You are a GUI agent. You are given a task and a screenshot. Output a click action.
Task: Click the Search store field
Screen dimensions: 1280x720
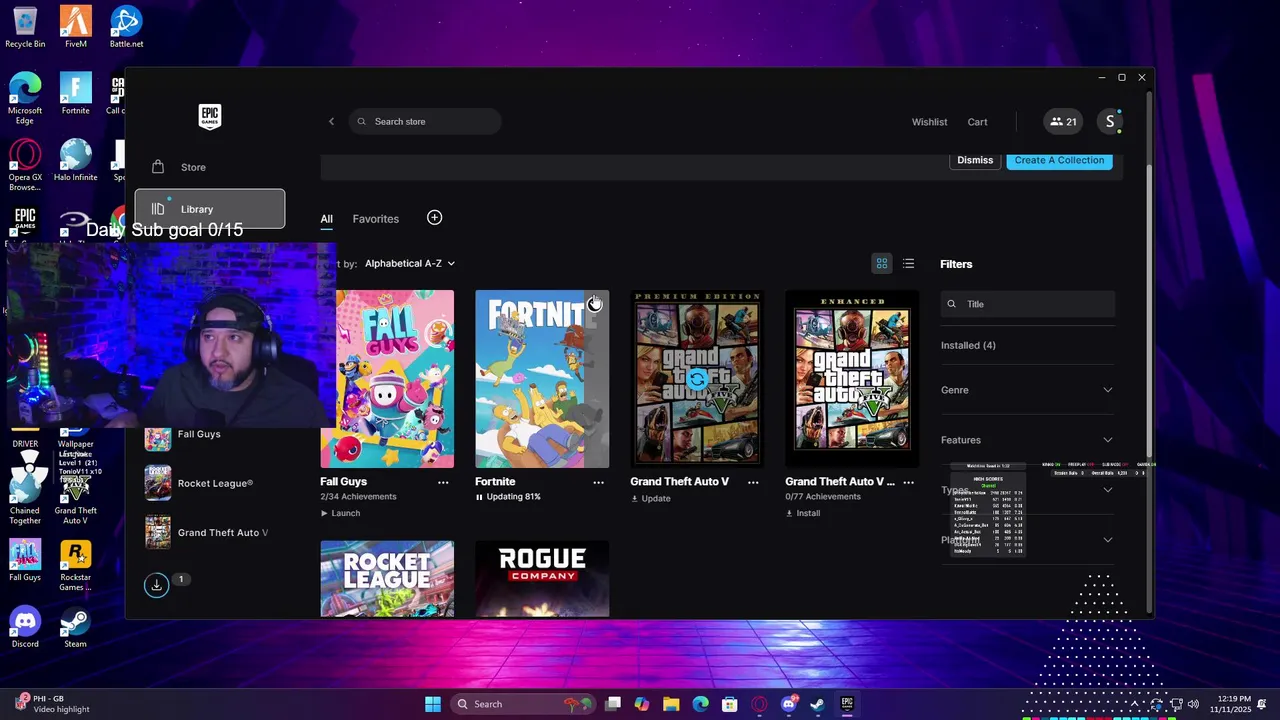point(425,122)
